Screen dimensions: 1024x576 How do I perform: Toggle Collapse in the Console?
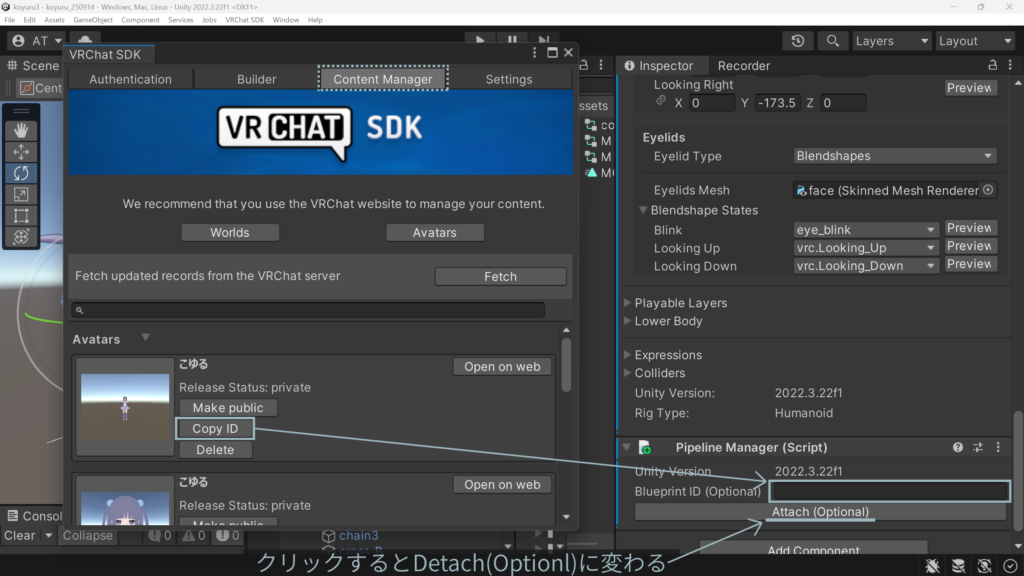click(x=88, y=536)
